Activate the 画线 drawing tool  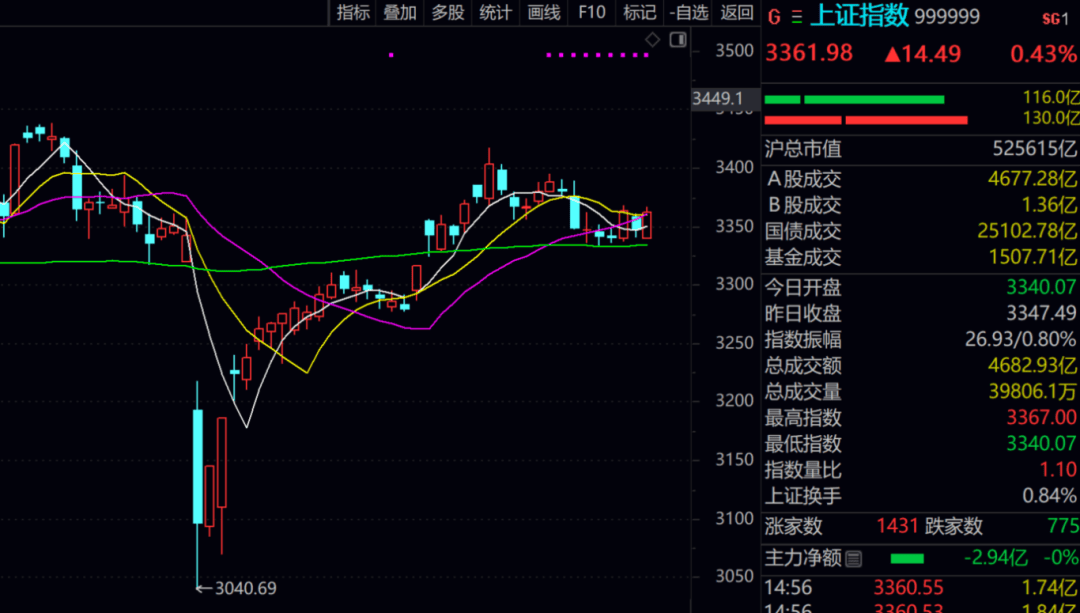pos(543,12)
